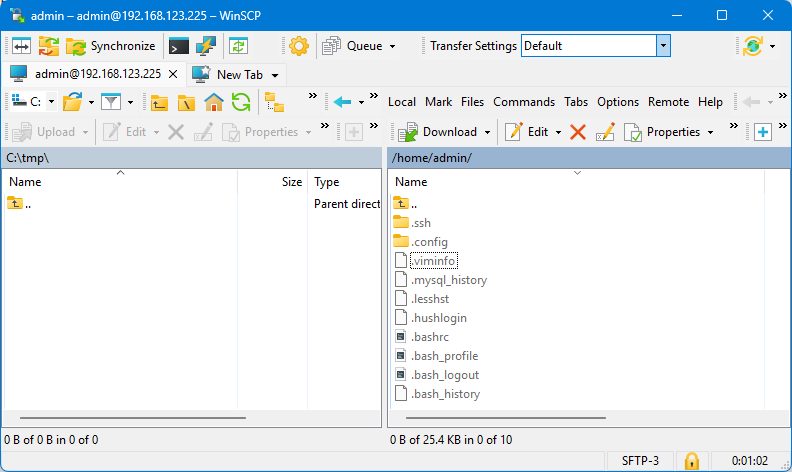
Task: Open the Transfer Settings Default combo box
Action: (x=596, y=46)
